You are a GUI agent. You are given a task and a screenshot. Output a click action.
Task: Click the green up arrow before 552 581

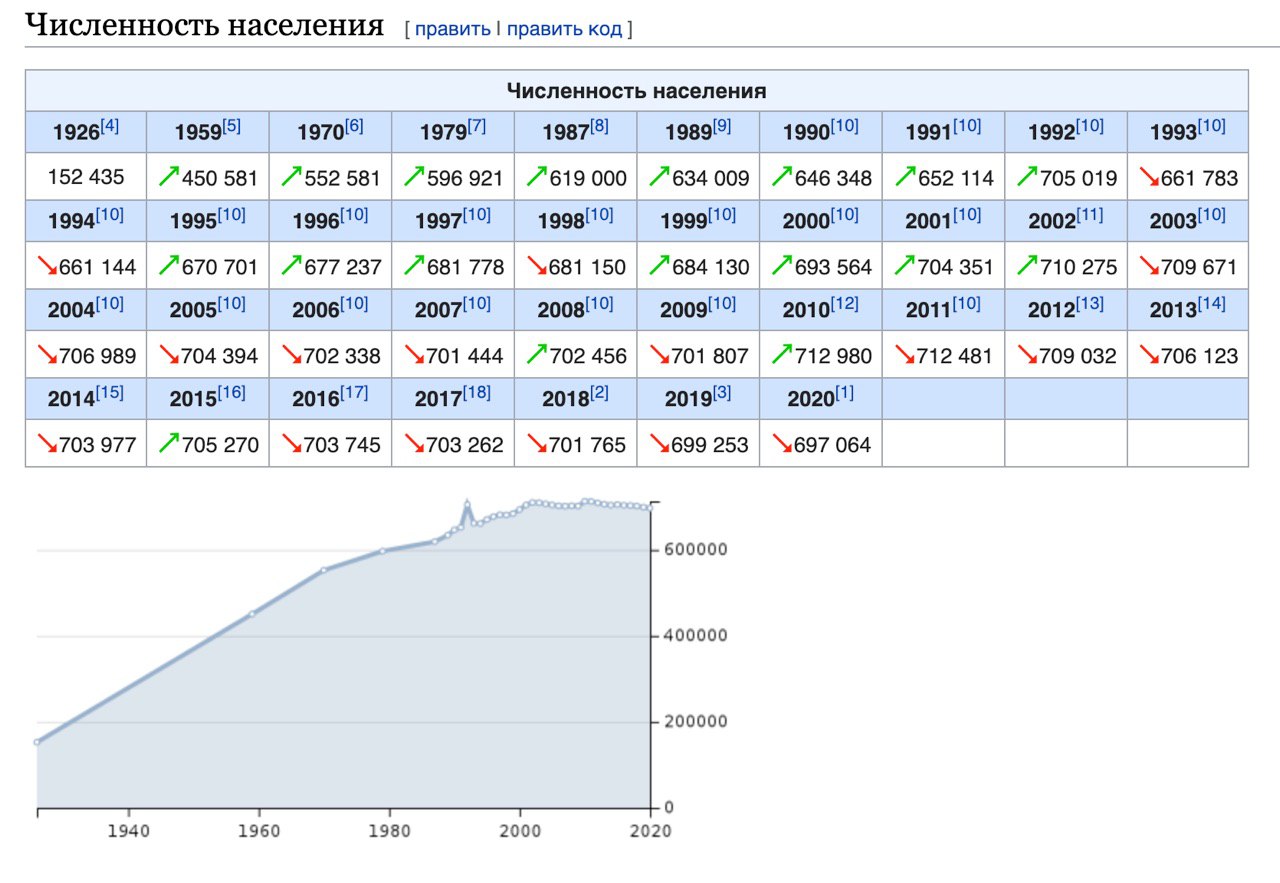click(291, 177)
